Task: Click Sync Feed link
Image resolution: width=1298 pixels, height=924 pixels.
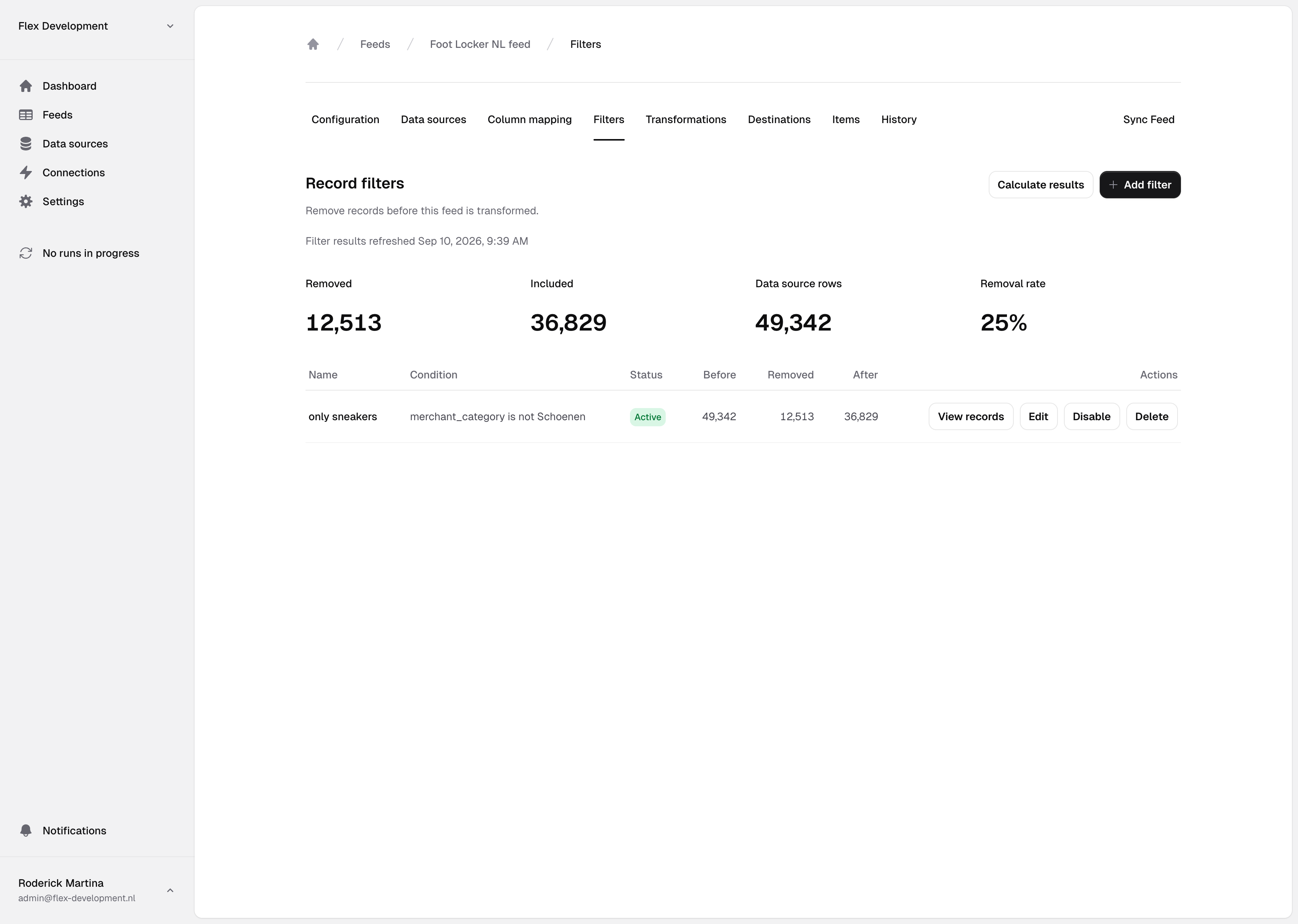Action: point(1148,119)
